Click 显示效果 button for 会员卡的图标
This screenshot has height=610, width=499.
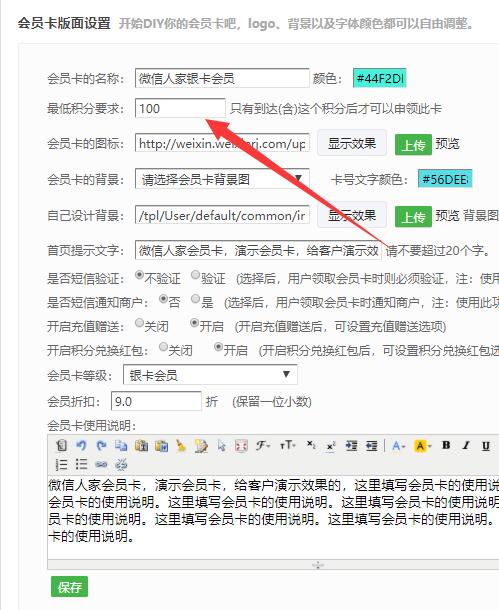coord(352,143)
